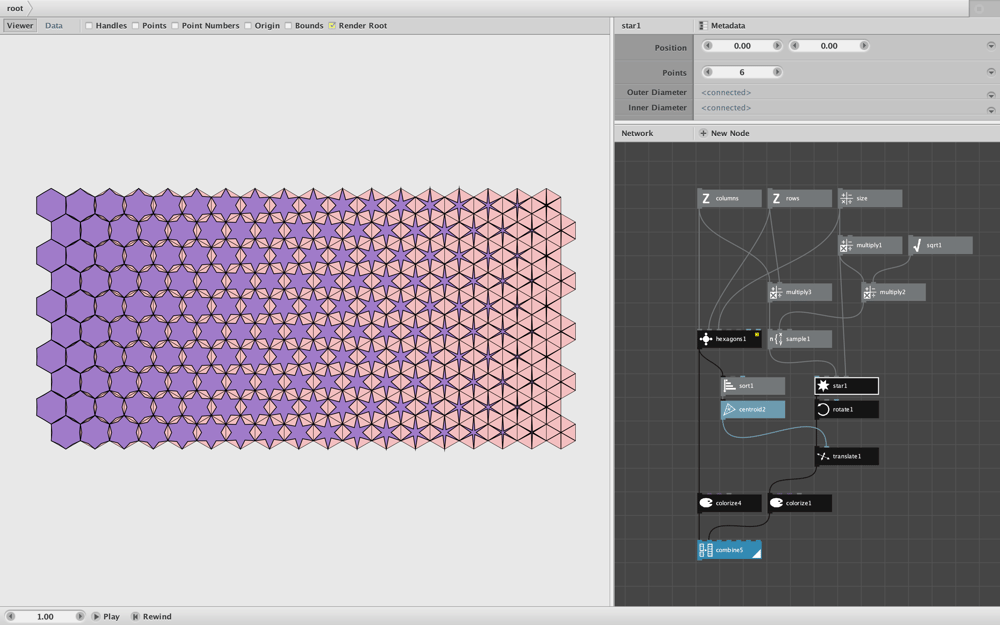Select the colorize4 palette icon
This screenshot has width=1000, height=625.
706,503
